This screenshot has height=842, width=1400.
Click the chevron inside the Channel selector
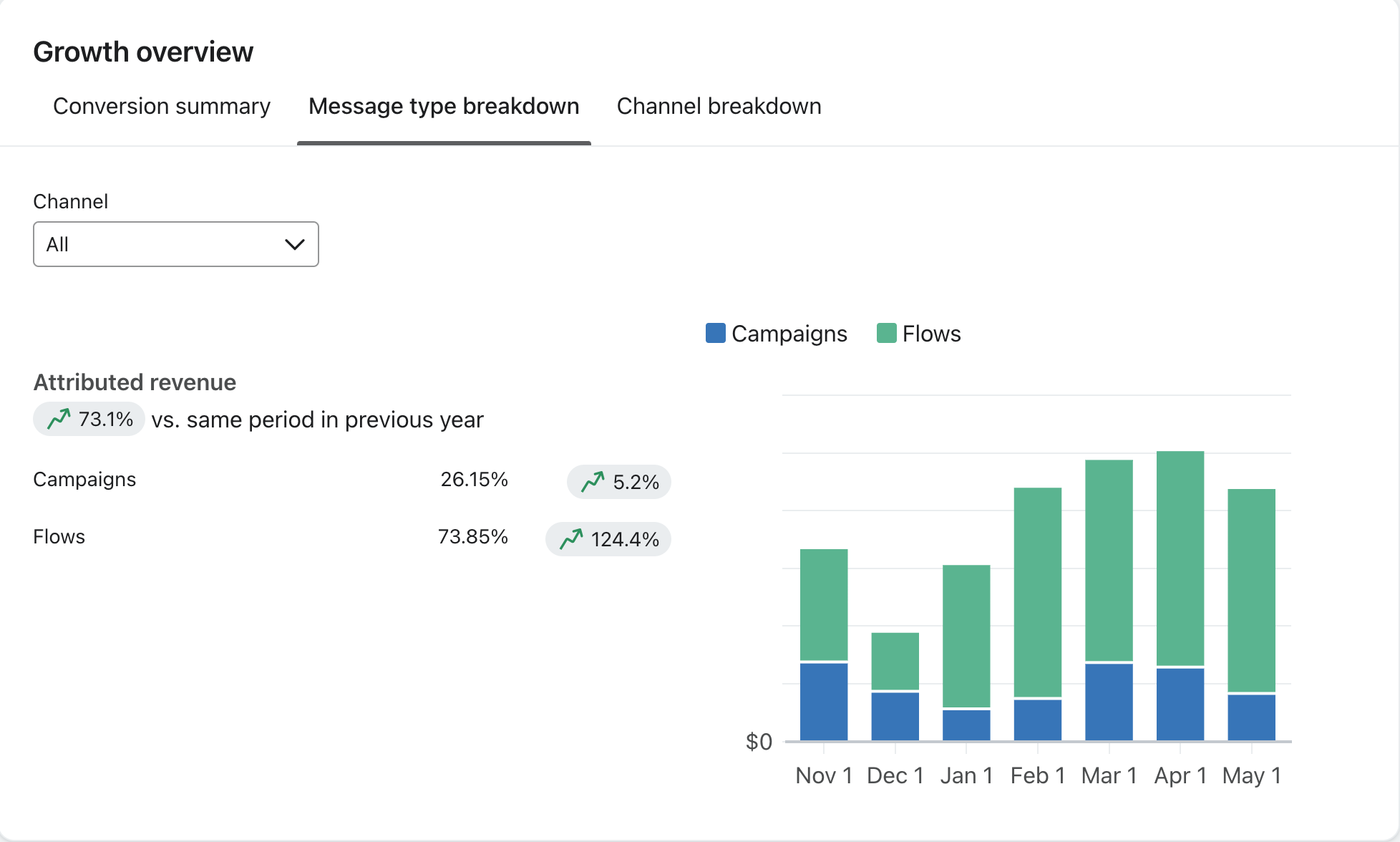(293, 244)
